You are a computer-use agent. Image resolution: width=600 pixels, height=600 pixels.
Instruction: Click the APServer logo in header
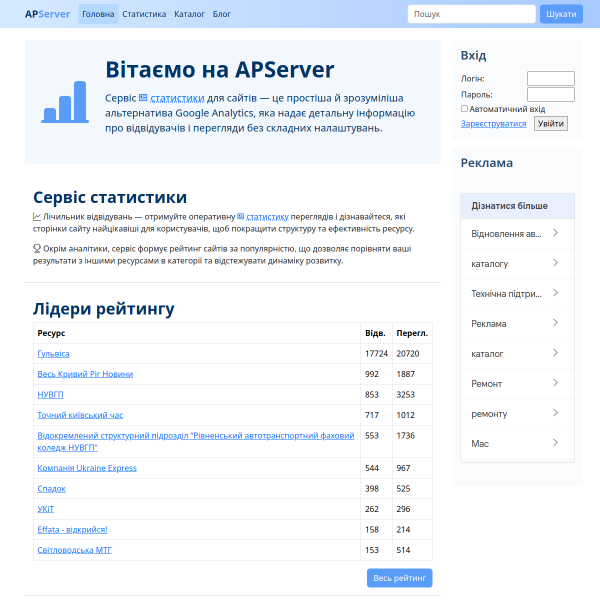47,14
